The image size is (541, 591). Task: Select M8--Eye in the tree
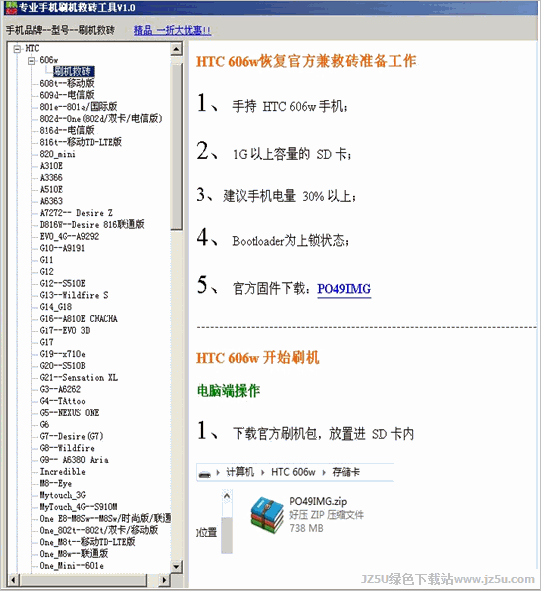click(x=56, y=484)
